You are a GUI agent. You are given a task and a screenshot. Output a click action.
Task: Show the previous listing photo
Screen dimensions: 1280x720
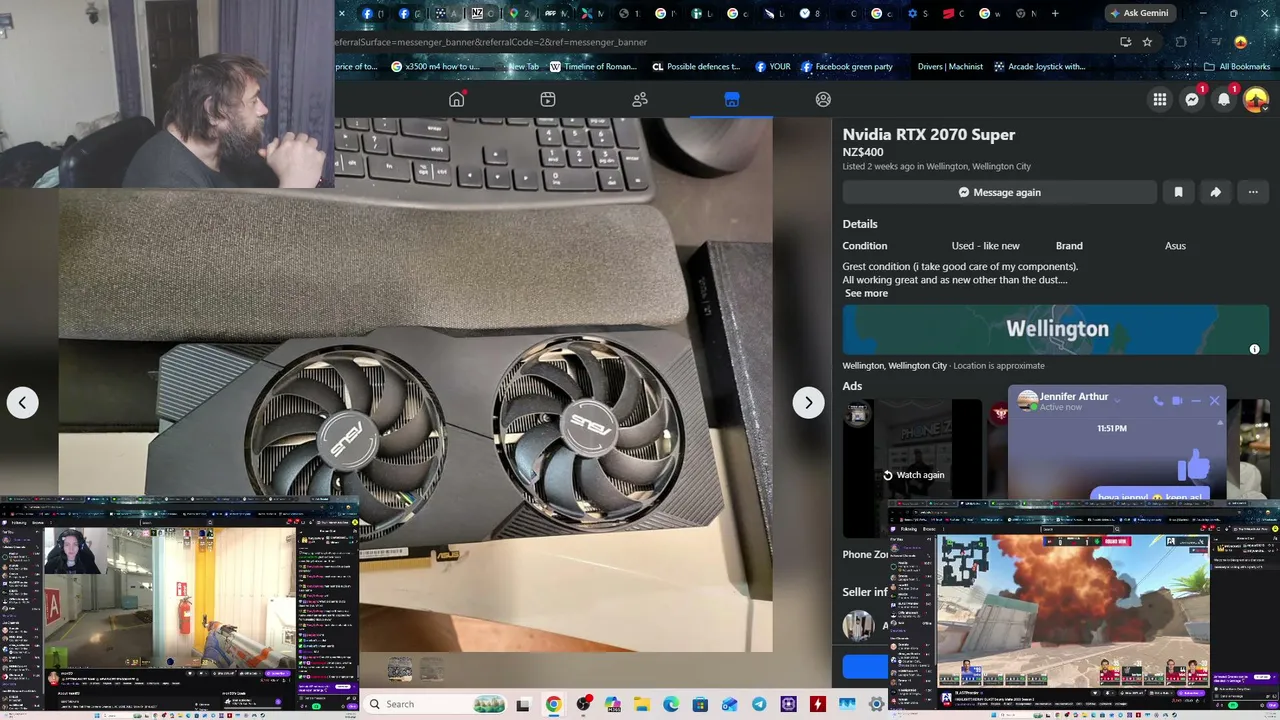[23, 402]
